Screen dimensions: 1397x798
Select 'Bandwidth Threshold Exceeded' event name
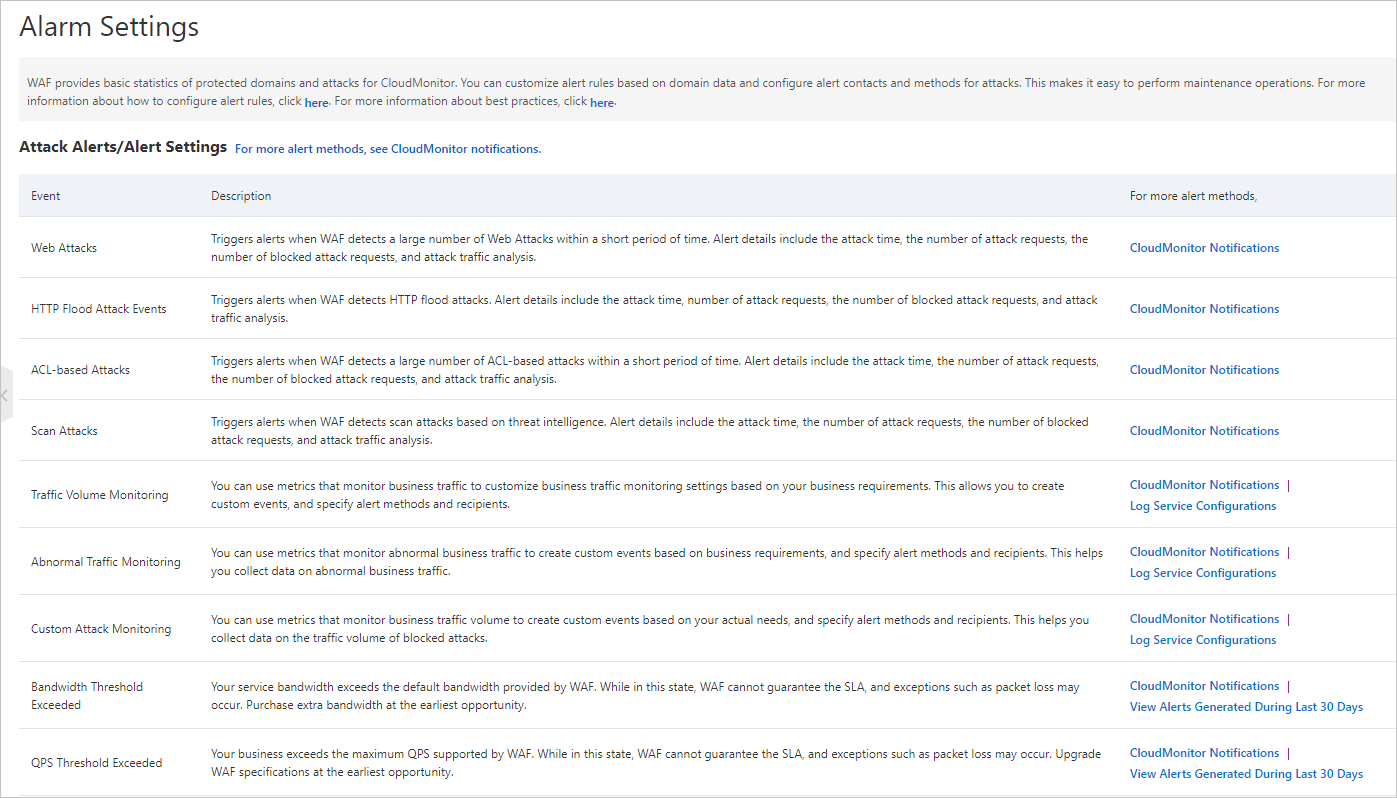[x=87, y=696]
